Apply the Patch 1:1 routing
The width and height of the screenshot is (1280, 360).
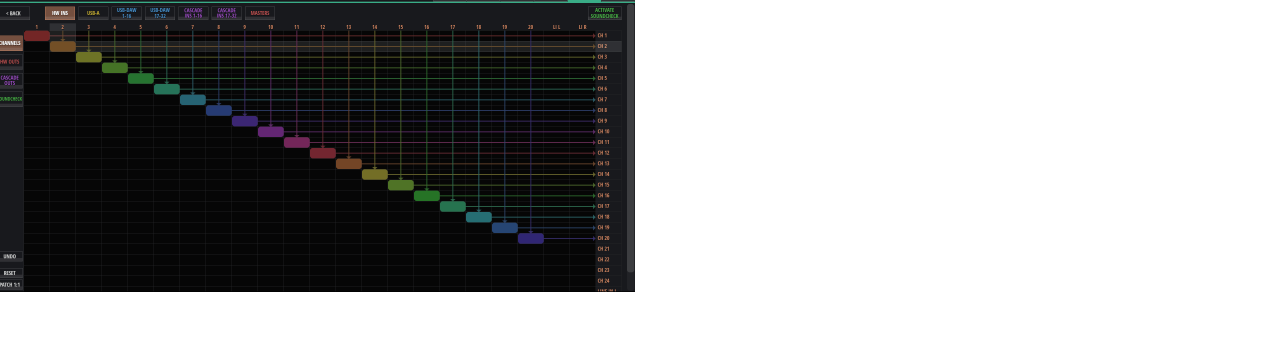[x=11, y=285]
